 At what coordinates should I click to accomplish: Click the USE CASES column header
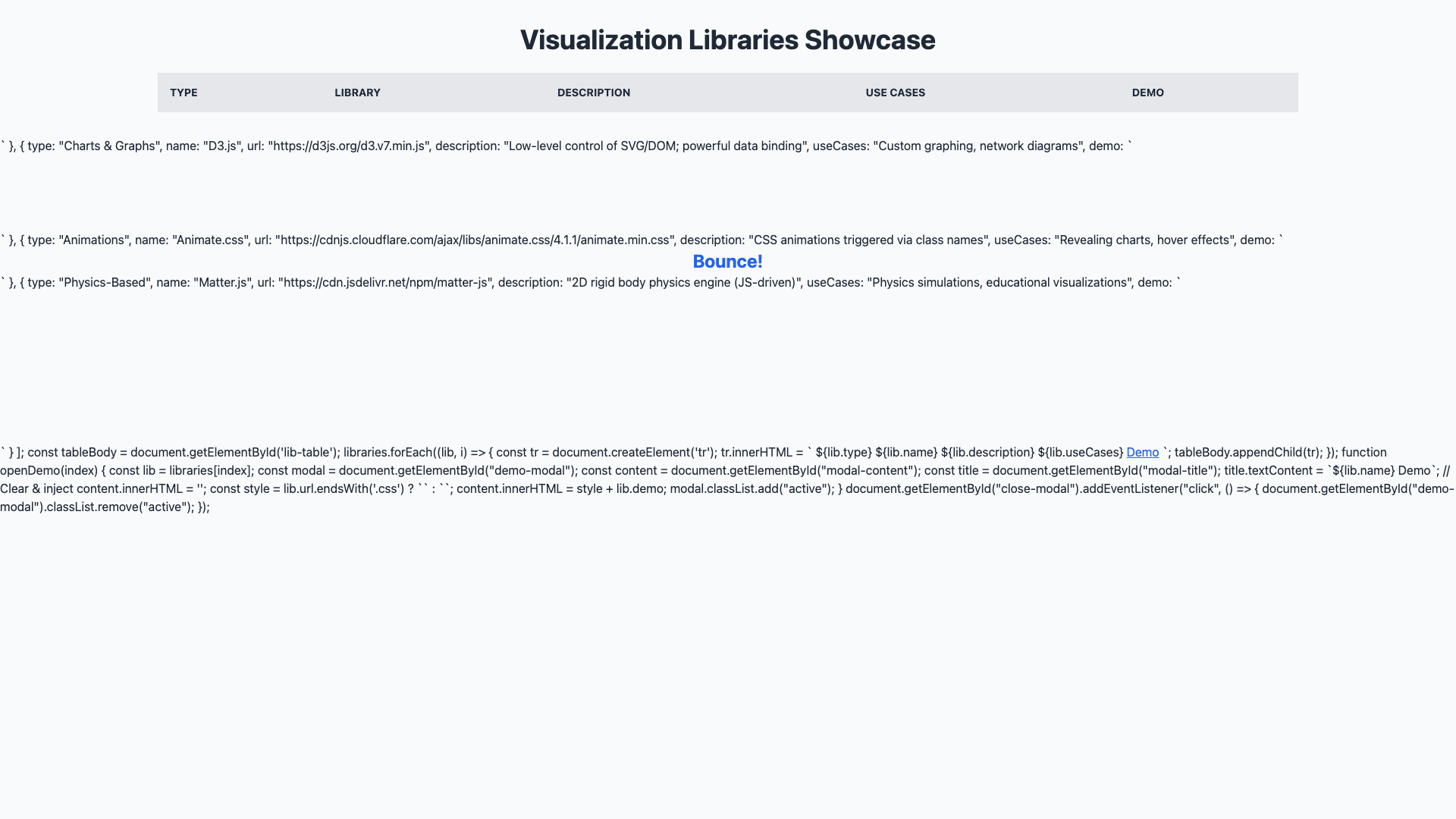(x=895, y=93)
